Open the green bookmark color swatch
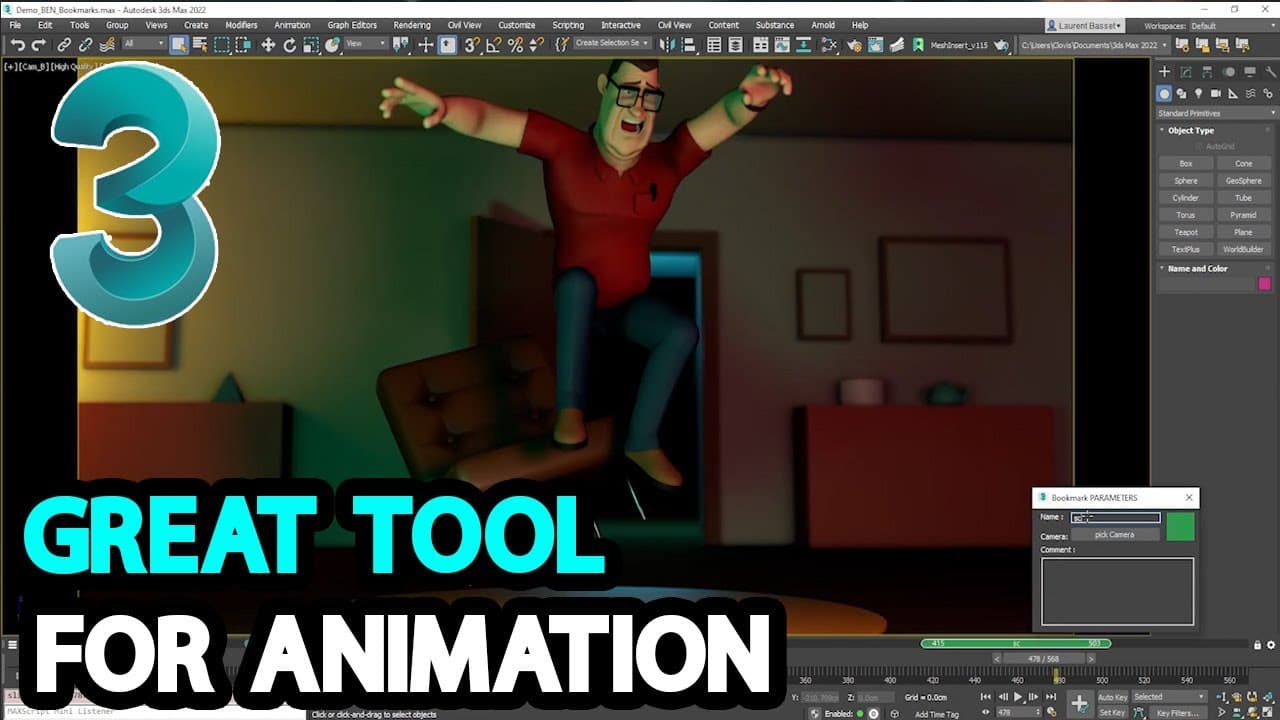The image size is (1280, 720). coord(1180,526)
